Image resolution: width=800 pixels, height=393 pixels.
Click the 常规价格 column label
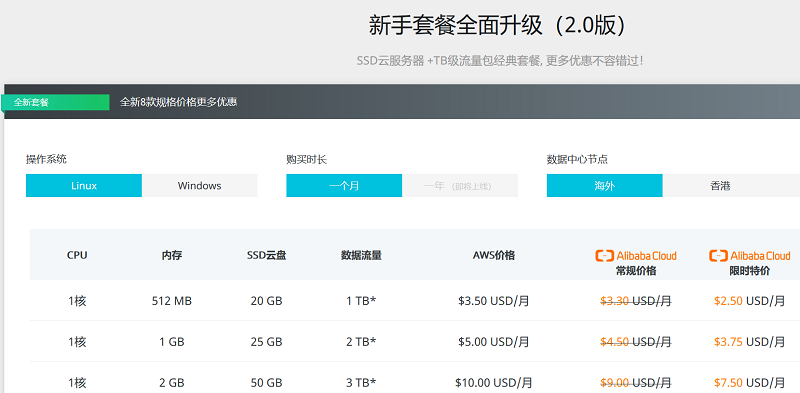636,271
